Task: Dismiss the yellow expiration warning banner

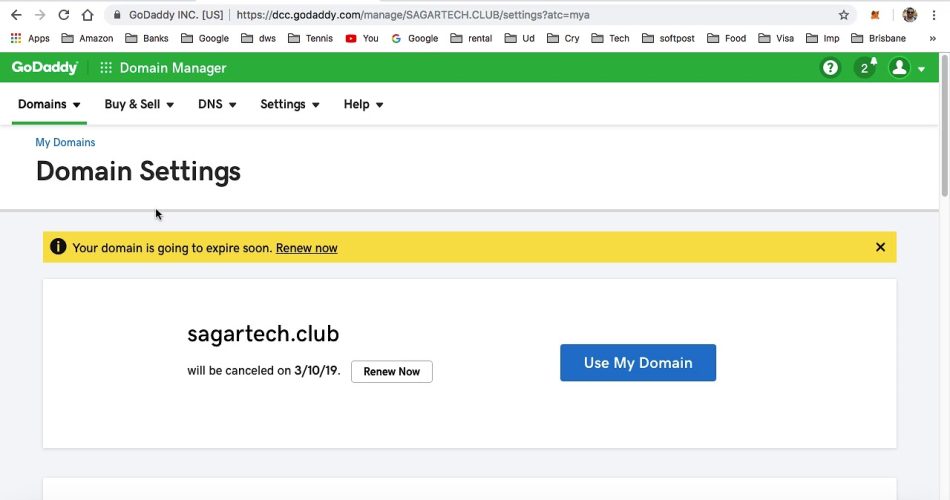Action: coord(880,247)
